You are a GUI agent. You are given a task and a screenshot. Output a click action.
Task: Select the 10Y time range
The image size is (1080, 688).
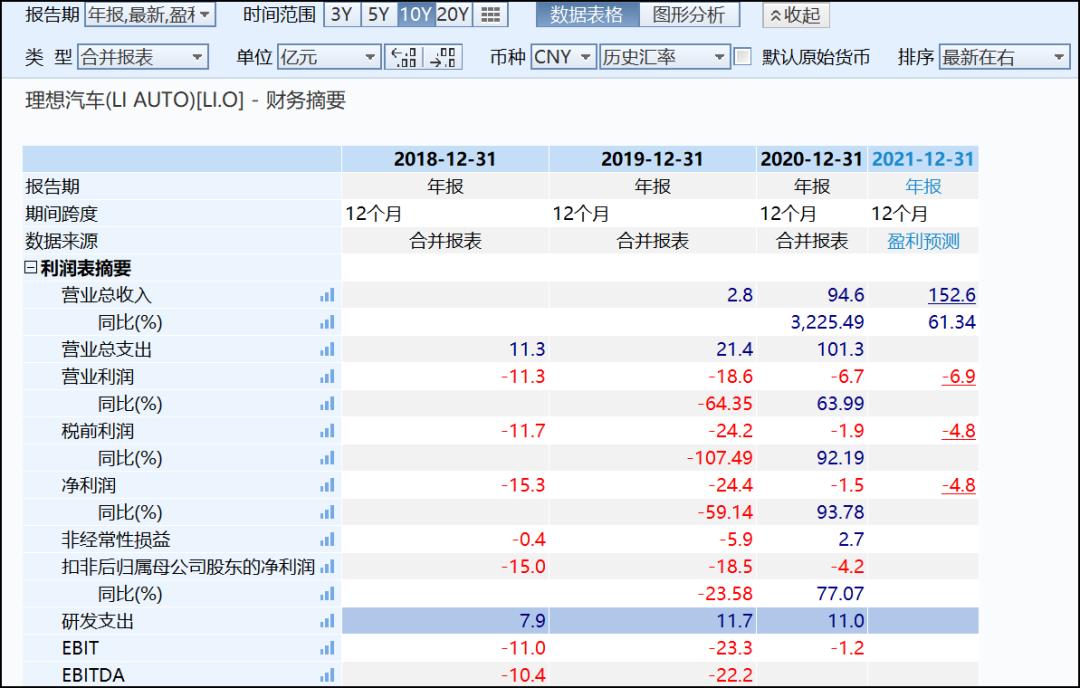click(416, 14)
